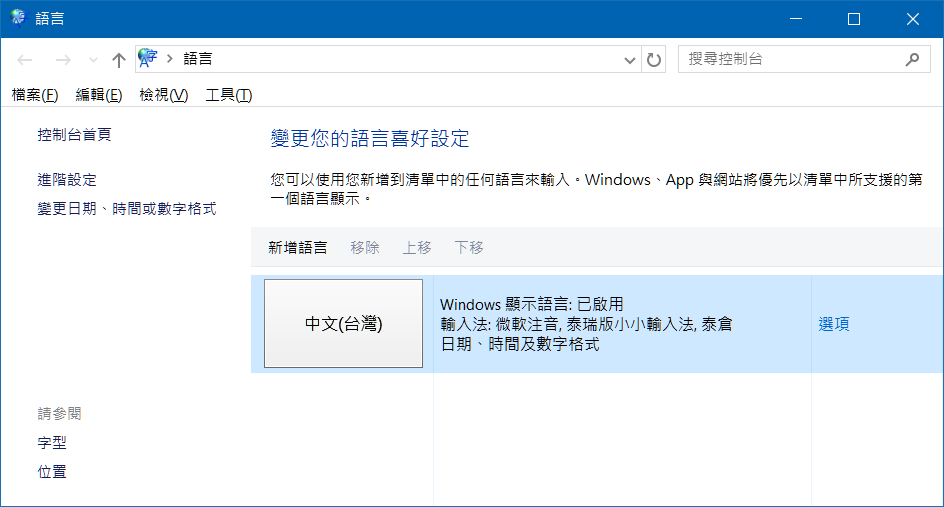Viewport: 944px width, 507px height.
Task: Open the 位置 link
Action: [52, 471]
